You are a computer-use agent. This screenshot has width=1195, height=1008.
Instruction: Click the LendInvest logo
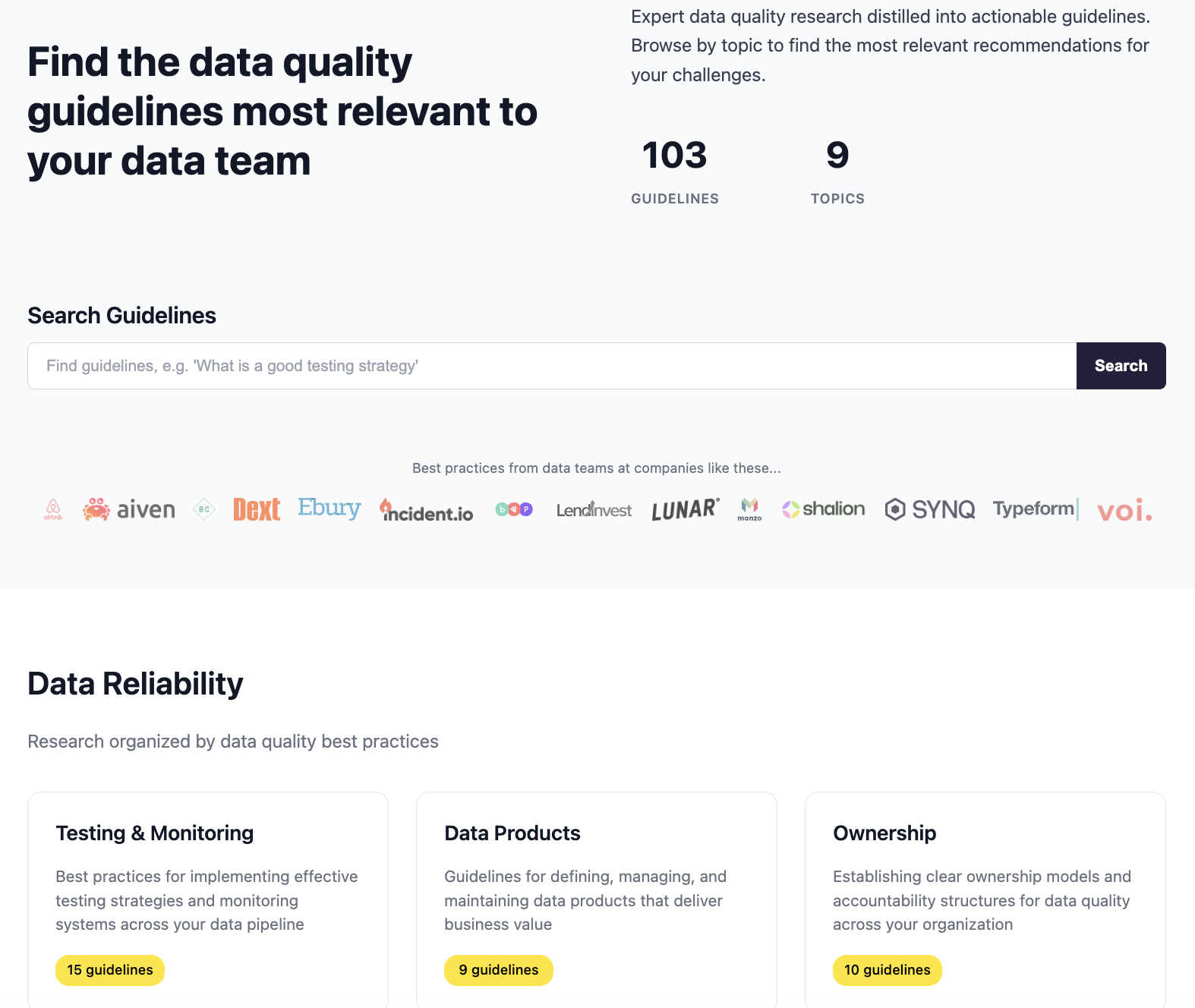click(x=594, y=510)
